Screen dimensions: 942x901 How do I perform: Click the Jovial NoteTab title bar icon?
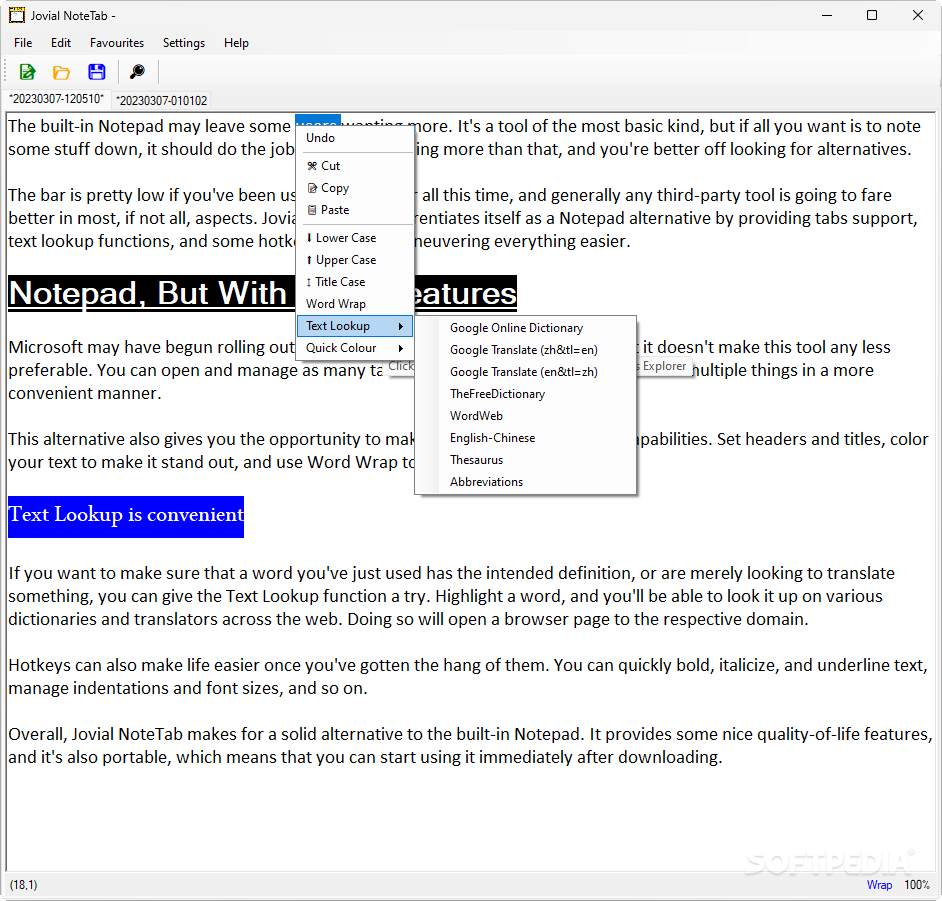click(17, 15)
